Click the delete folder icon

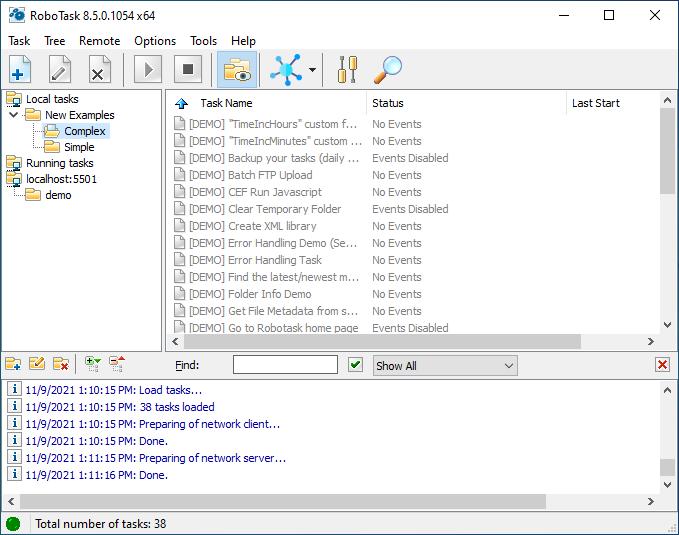(x=61, y=363)
